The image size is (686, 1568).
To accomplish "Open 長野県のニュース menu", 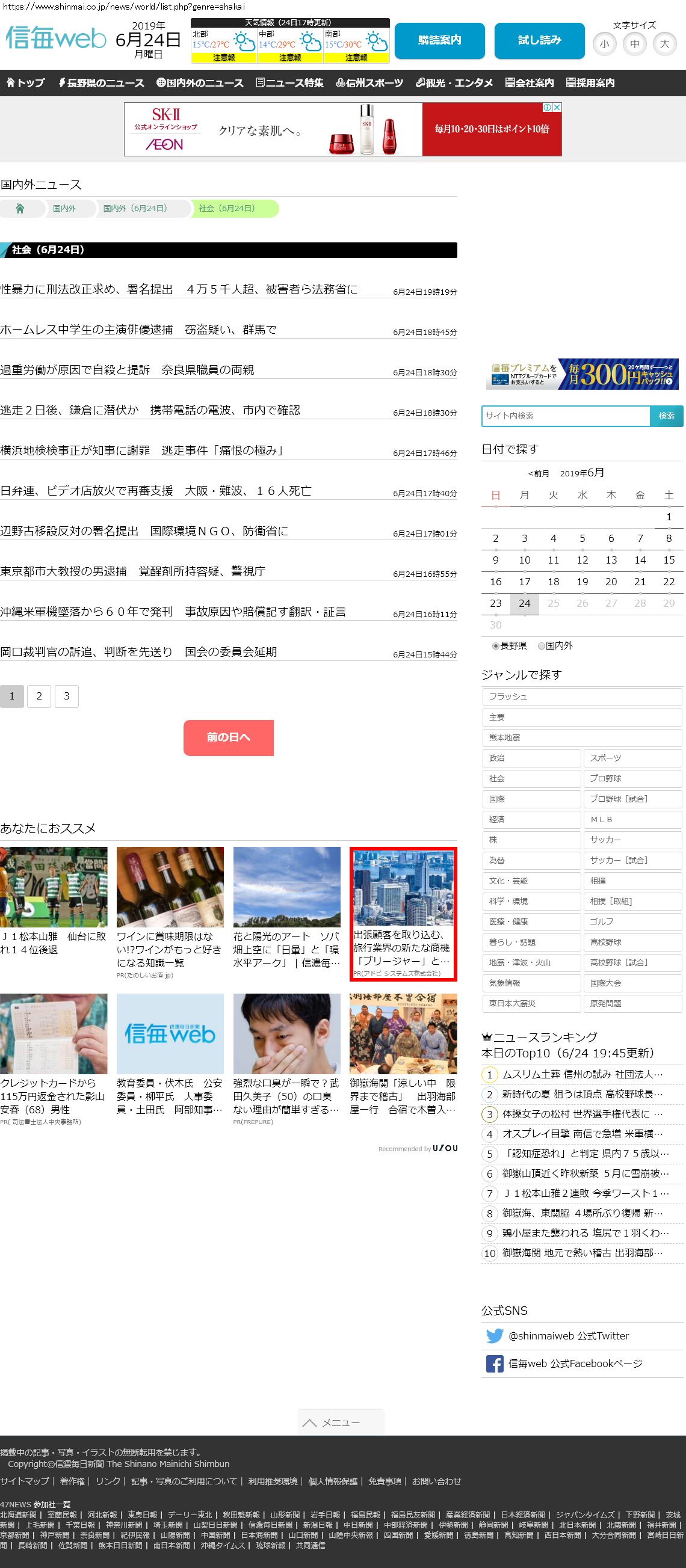I will (x=101, y=83).
